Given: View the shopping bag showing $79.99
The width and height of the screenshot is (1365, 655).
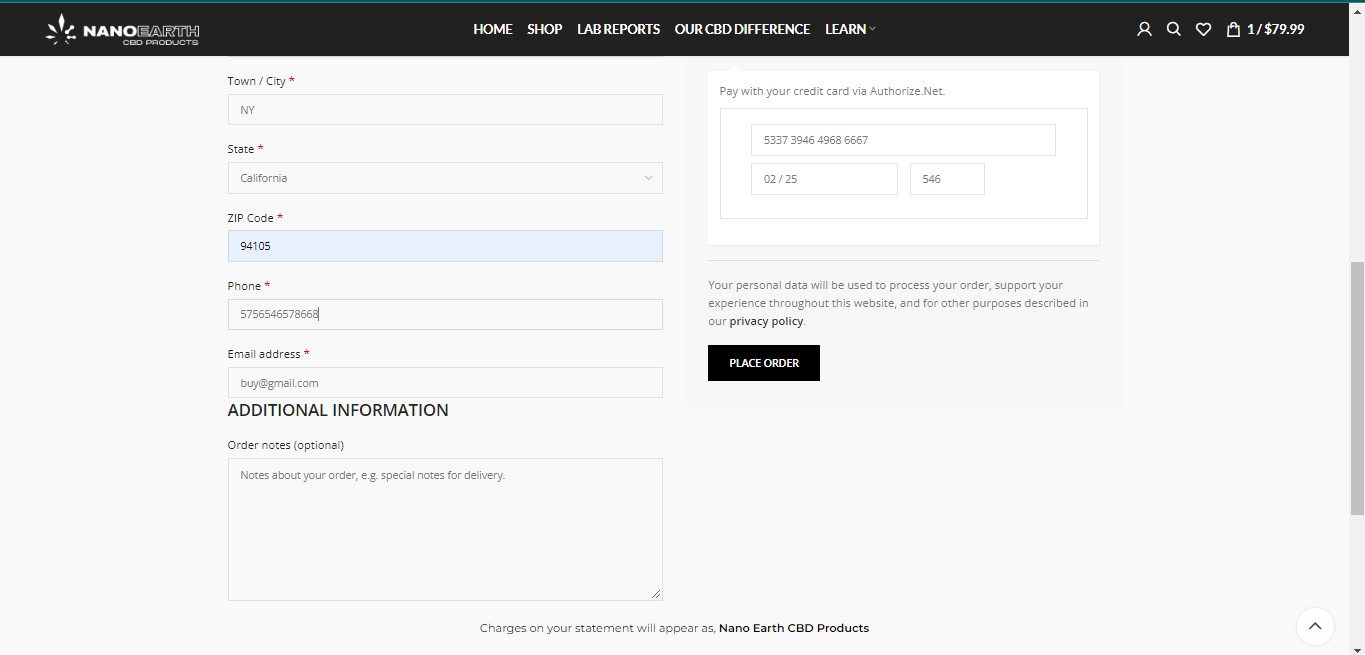Looking at the screenshot, I should click(1264, 29).
